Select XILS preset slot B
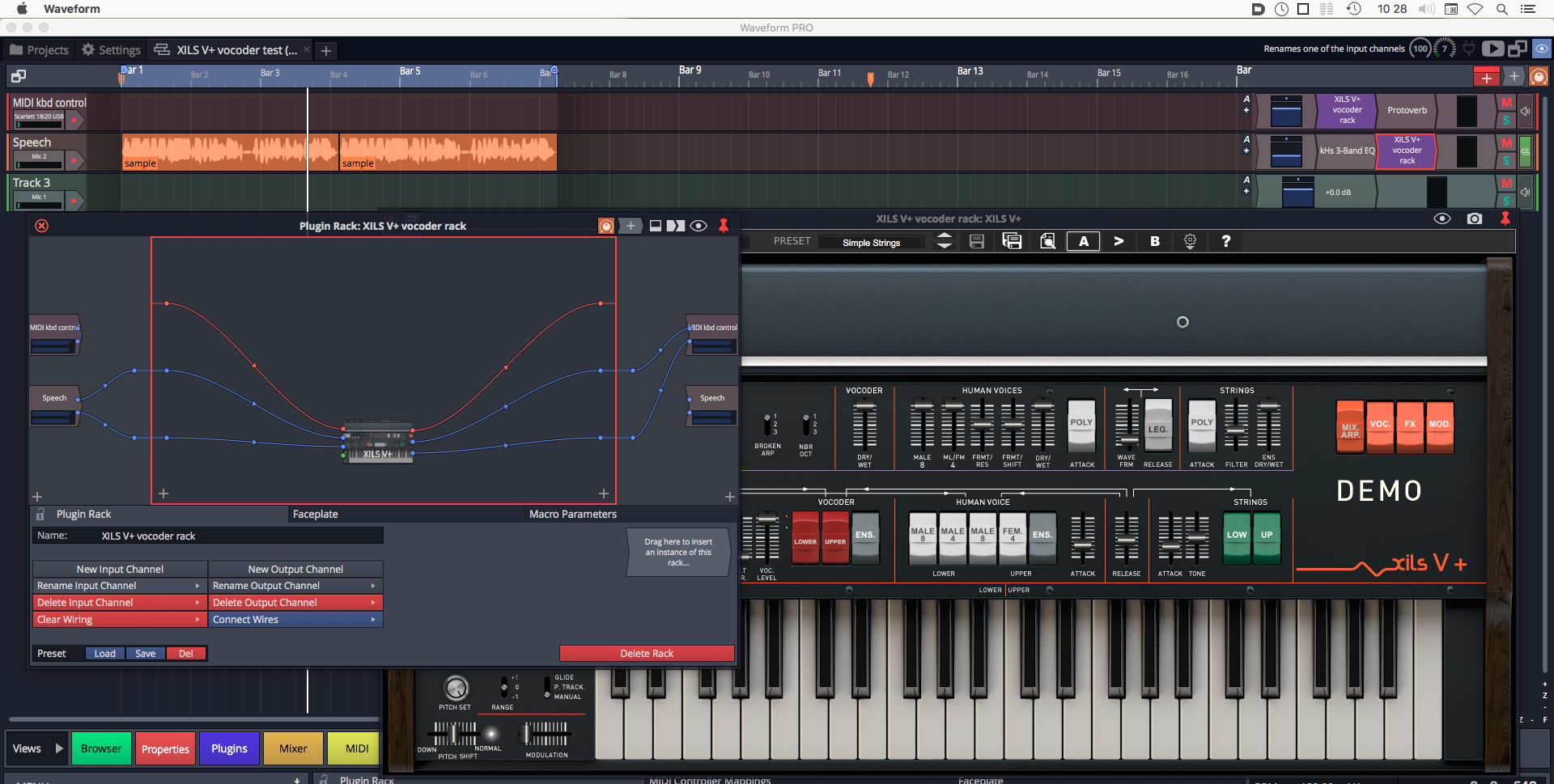This screenshot has width=1554, height=784. pyautogui.click(x=1155, y=241)
